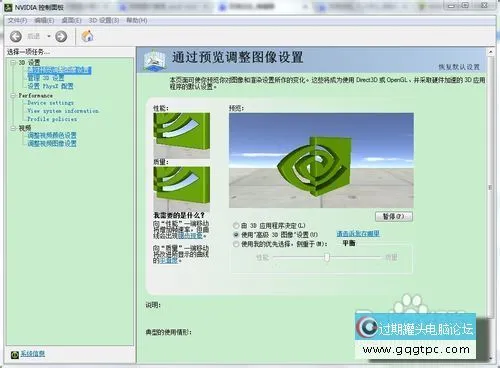Open 设置 PhysX 配置 in the tree

(x=50, y=86)
